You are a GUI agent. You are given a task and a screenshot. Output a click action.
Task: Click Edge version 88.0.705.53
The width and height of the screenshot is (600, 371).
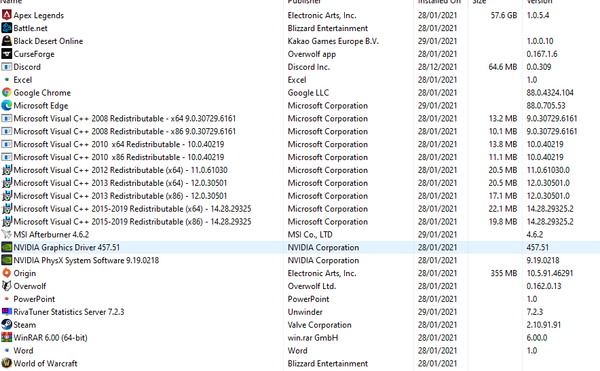546,106
